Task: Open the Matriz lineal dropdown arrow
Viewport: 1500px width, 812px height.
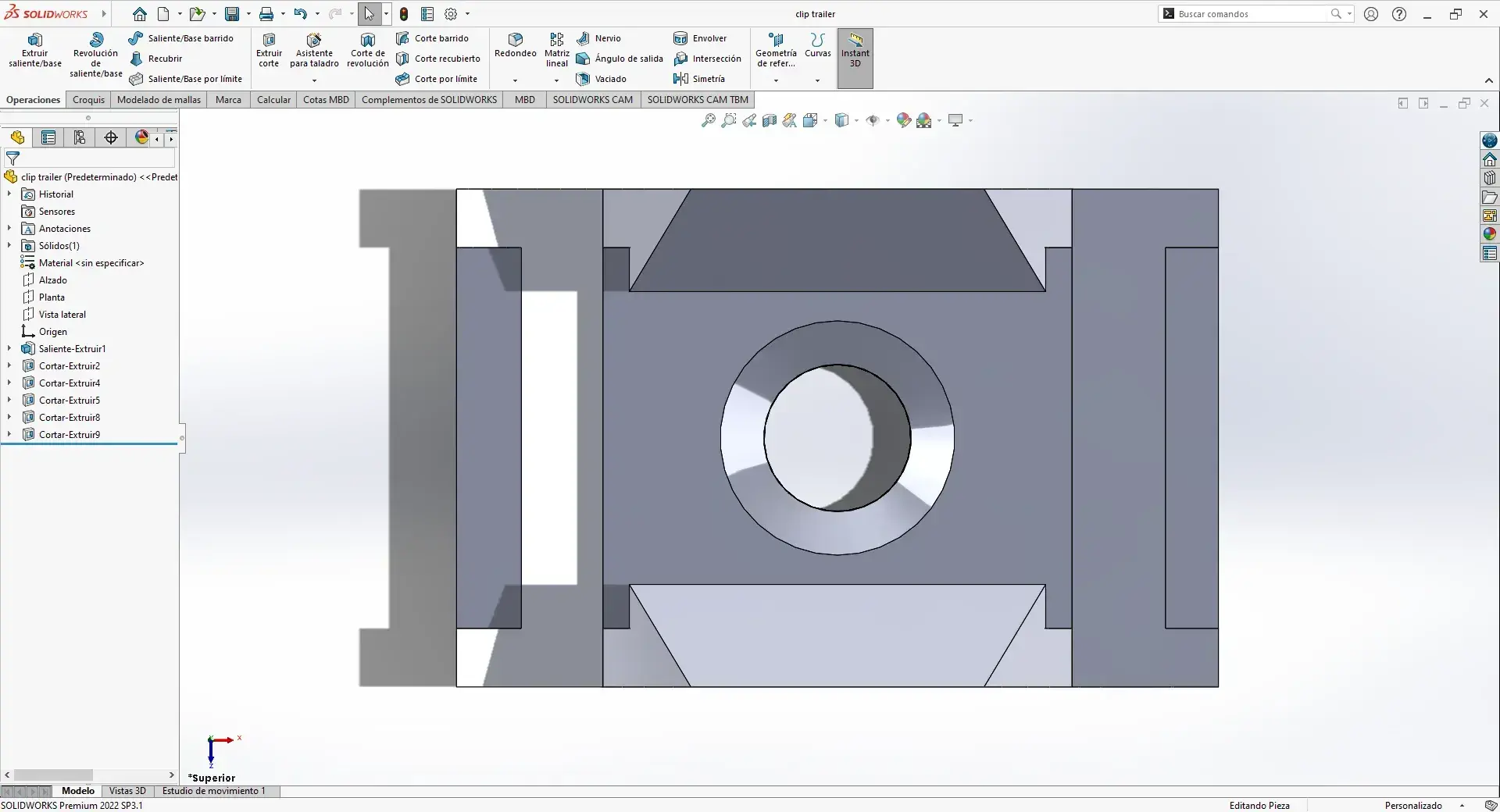Action: point(556,80)
